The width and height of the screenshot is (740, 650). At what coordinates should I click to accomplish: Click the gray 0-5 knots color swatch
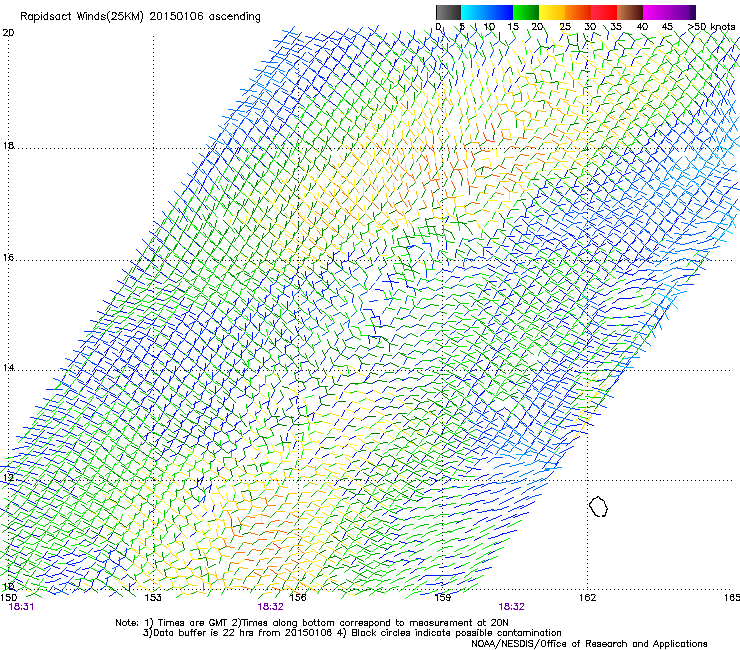click(448, 12)
